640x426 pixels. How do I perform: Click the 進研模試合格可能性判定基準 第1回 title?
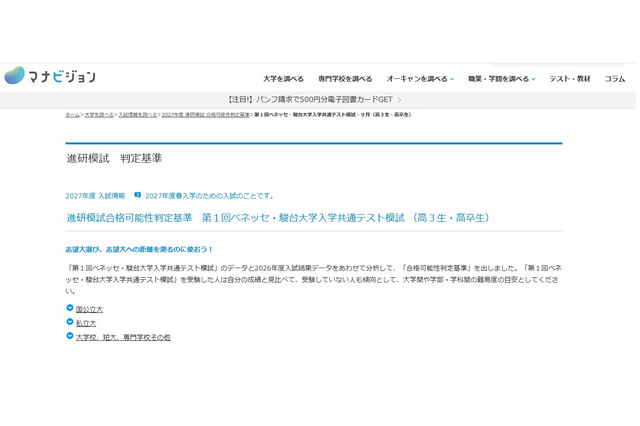278,218
